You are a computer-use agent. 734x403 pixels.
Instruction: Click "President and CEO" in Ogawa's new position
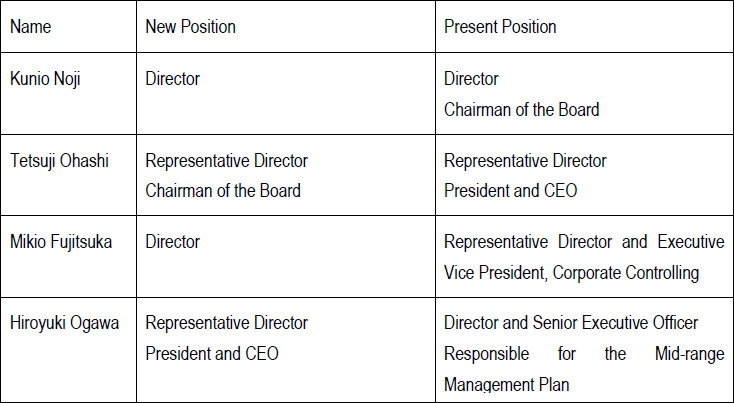[212, 353]
